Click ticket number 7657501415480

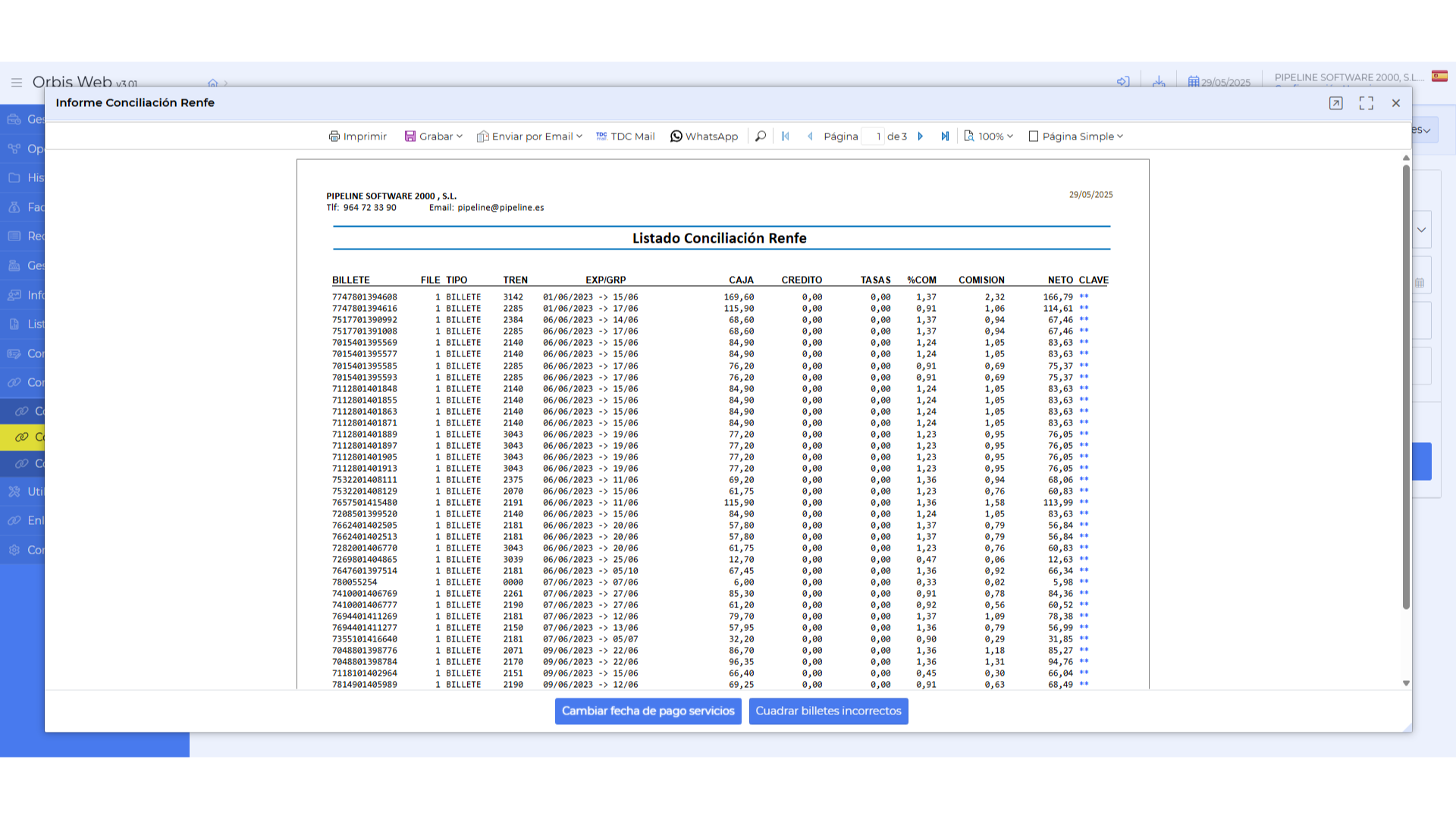click(364, 503)
